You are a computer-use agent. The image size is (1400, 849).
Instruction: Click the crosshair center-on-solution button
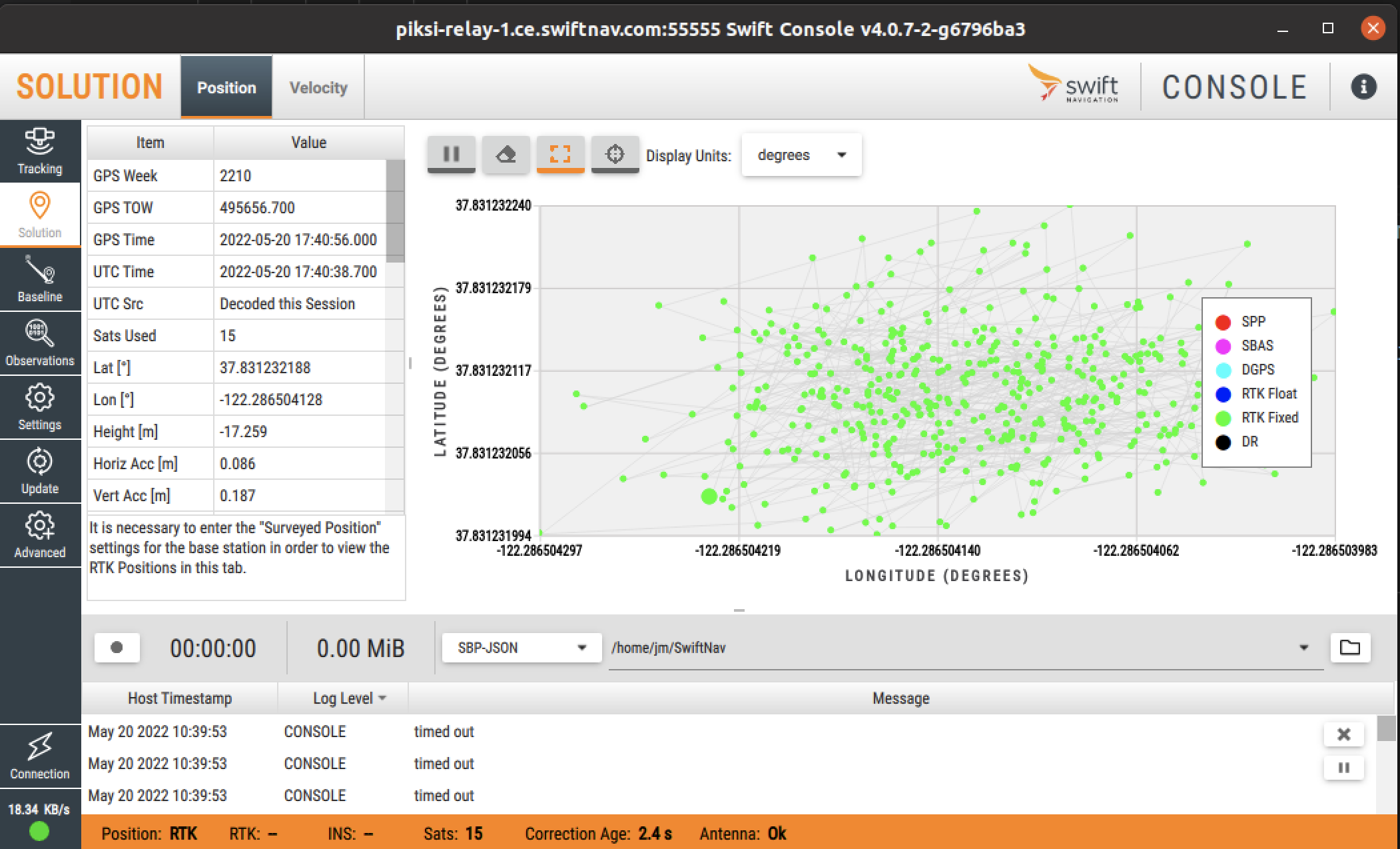[615, 155]
